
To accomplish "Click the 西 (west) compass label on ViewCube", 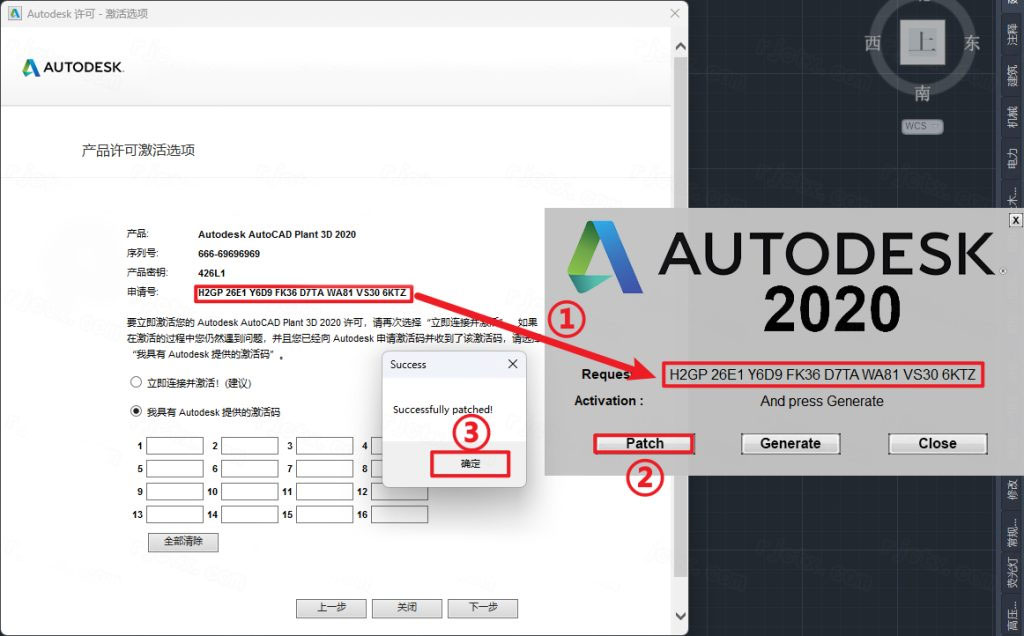I will (x=872, y=43).
